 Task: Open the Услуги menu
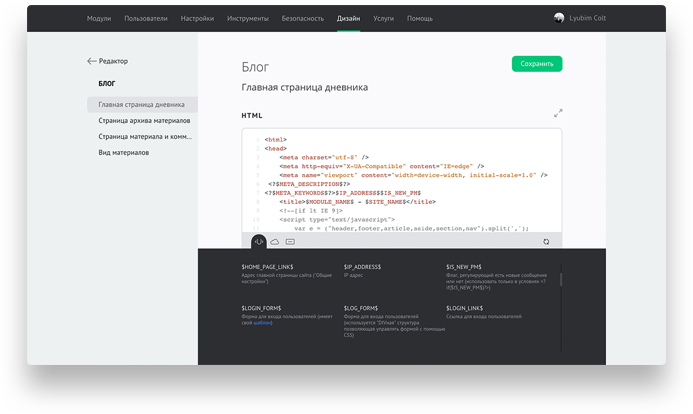(x=383, y=19)
